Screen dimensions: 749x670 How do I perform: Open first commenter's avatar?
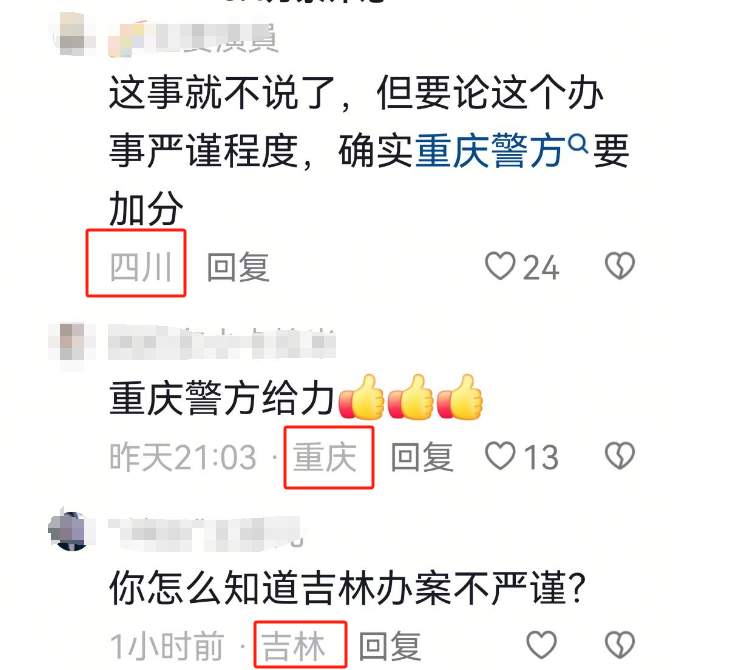pos(72,33)
